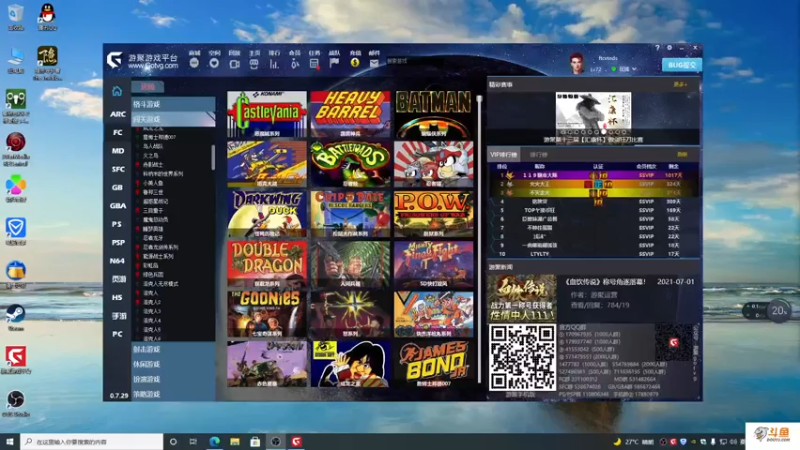Open the Batman game thumbnail

pyautogui.click(x=434, y=114)
